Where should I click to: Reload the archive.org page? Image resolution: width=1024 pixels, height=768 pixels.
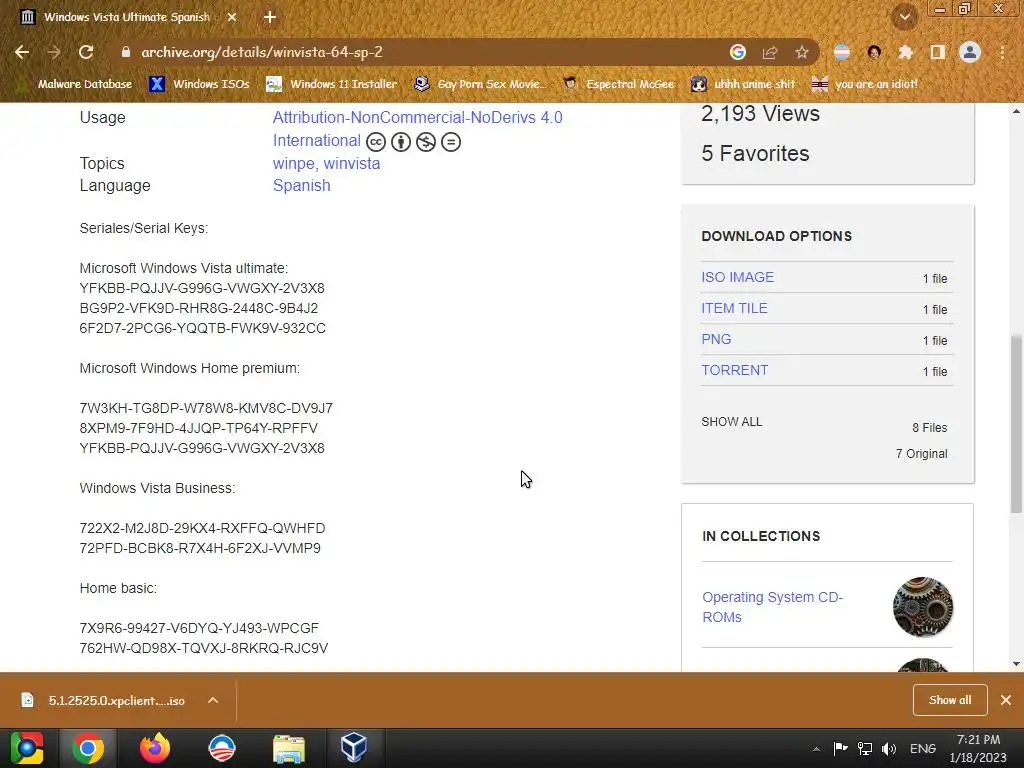(x=86, y=52)
